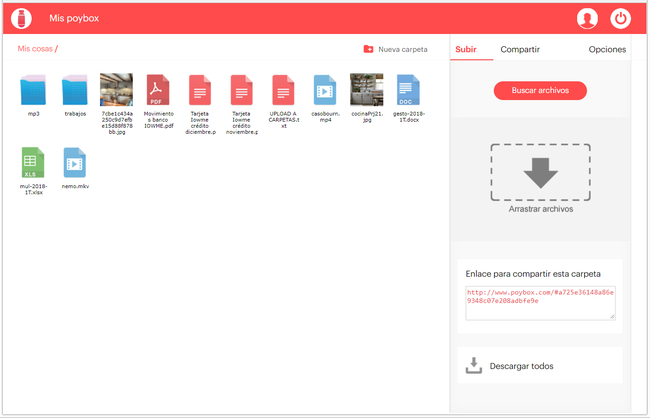Viewport: 650px width, 418px height.
Task: Click the Movimientos banco IOWME.pdf file name
Action: pyautogui.click(x=158, y=119)
